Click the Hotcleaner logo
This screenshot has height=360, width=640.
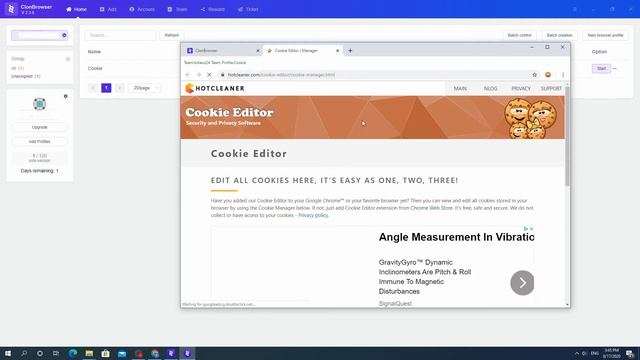(215, 88)
